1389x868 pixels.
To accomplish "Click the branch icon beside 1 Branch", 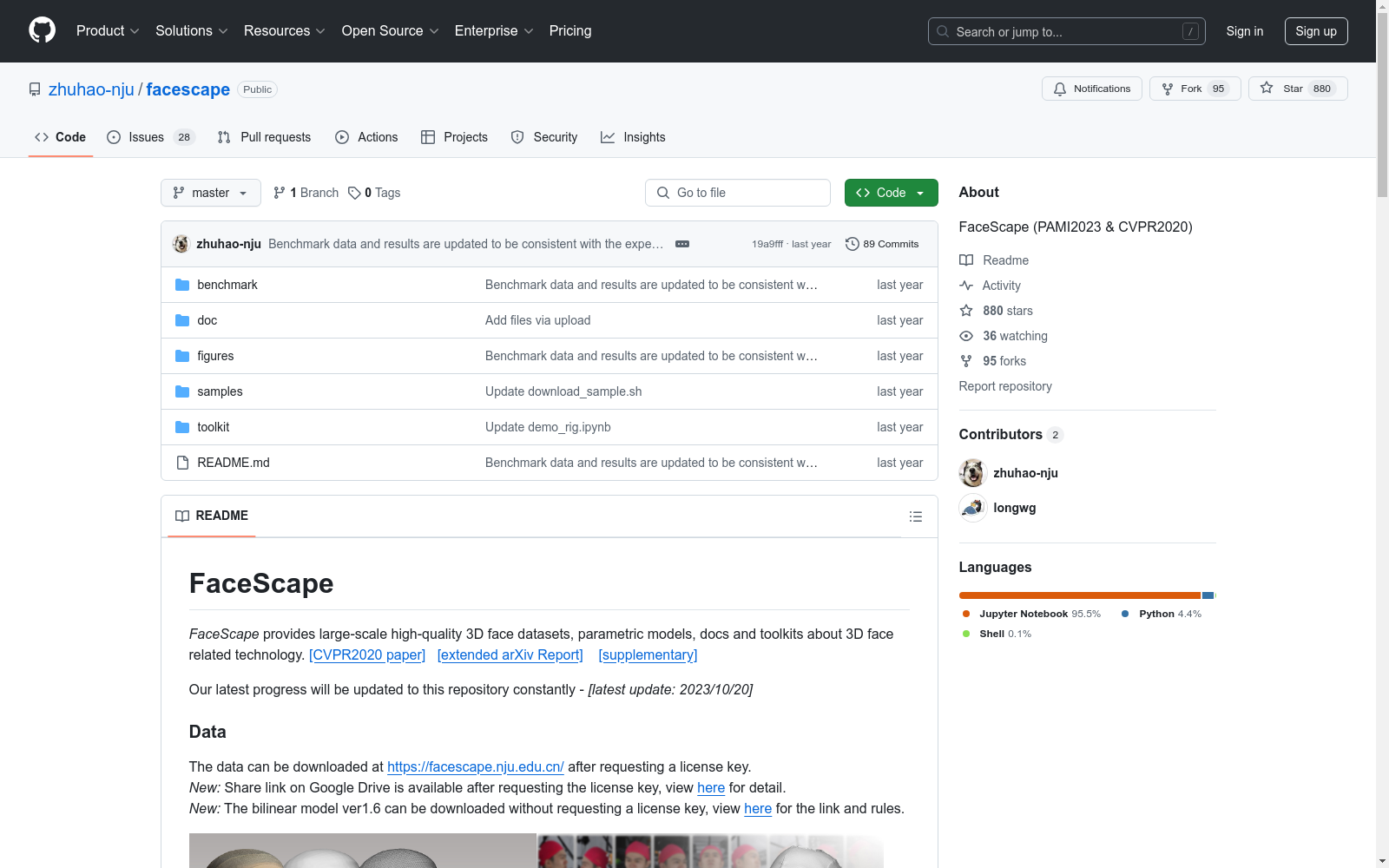I will 280,193.
